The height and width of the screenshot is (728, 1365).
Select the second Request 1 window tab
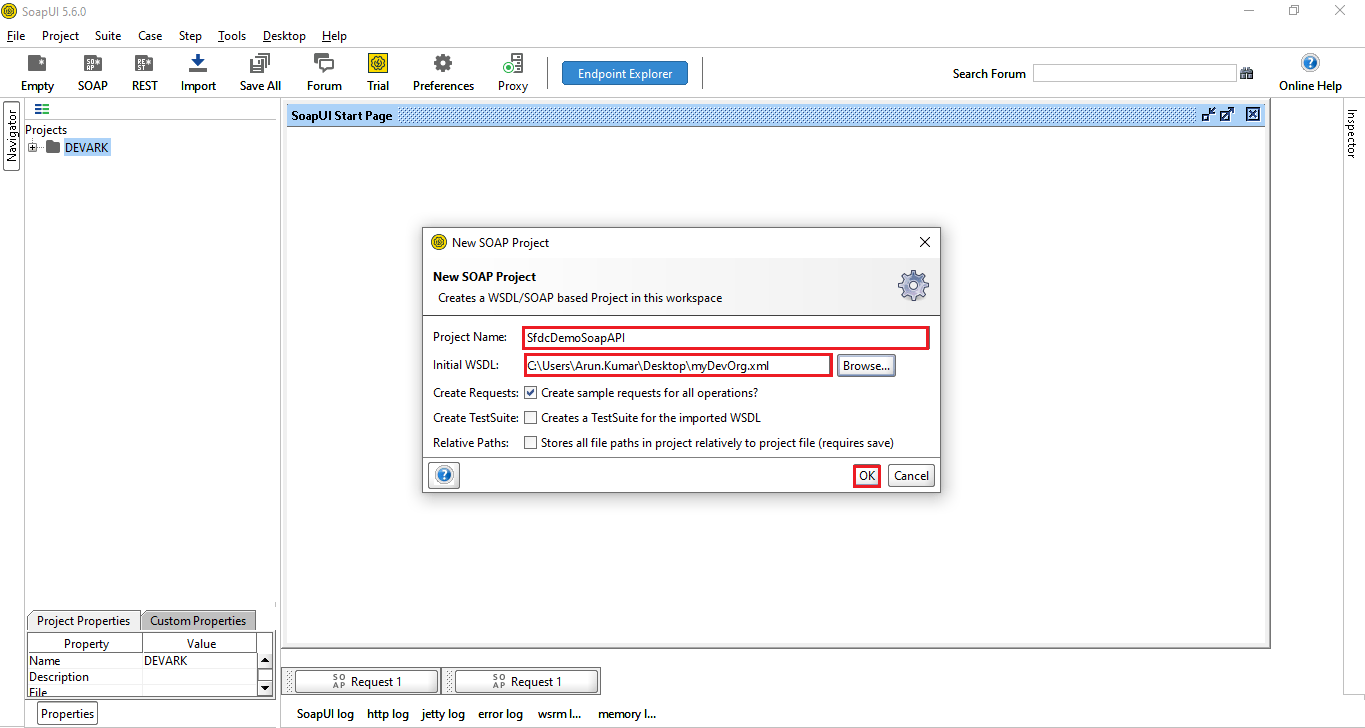[527, 682]
